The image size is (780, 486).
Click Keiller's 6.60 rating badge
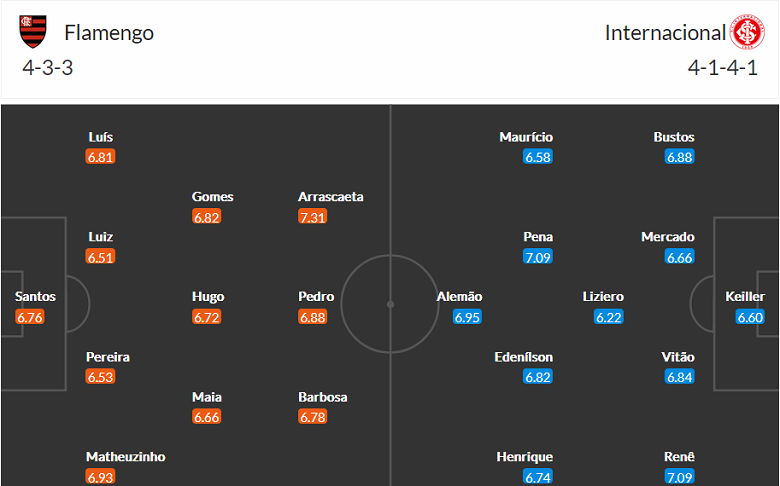click(750, 317)
